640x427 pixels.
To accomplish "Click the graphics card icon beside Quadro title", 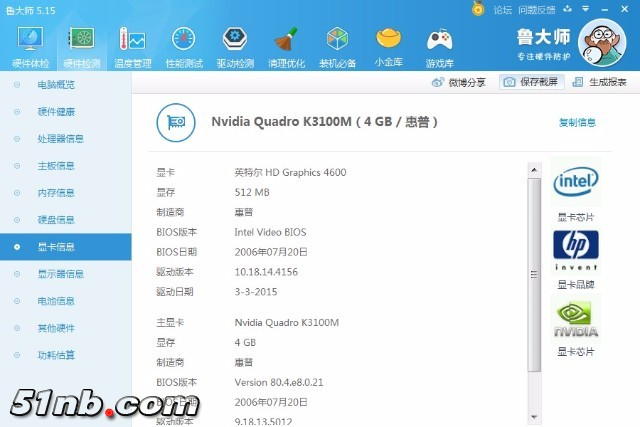I will pyautogui.click(x=176, y=122).
